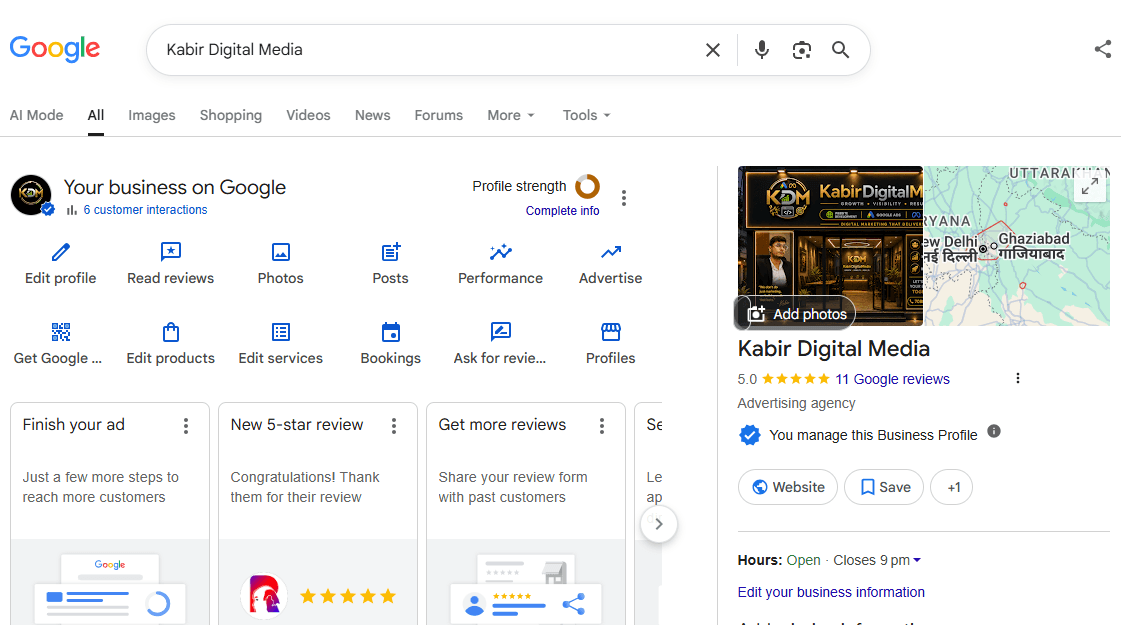Open the Performance sparkline icon
The image size is (1121, 625).
pos(501,252)
